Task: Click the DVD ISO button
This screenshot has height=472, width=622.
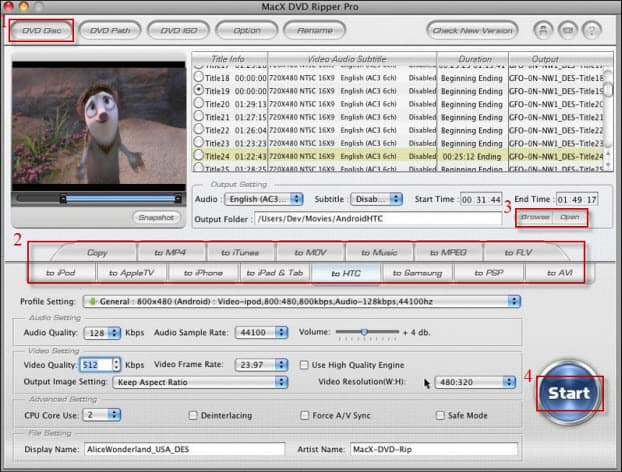Action: pyautogui.click(x=179, y=31)
